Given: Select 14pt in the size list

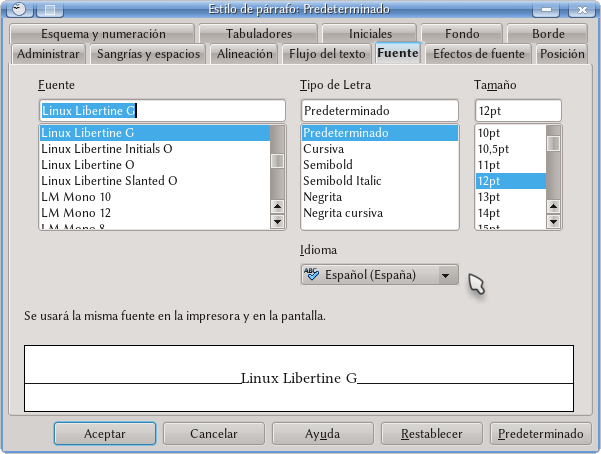Looking at the screenshot, I should (489, 213).
